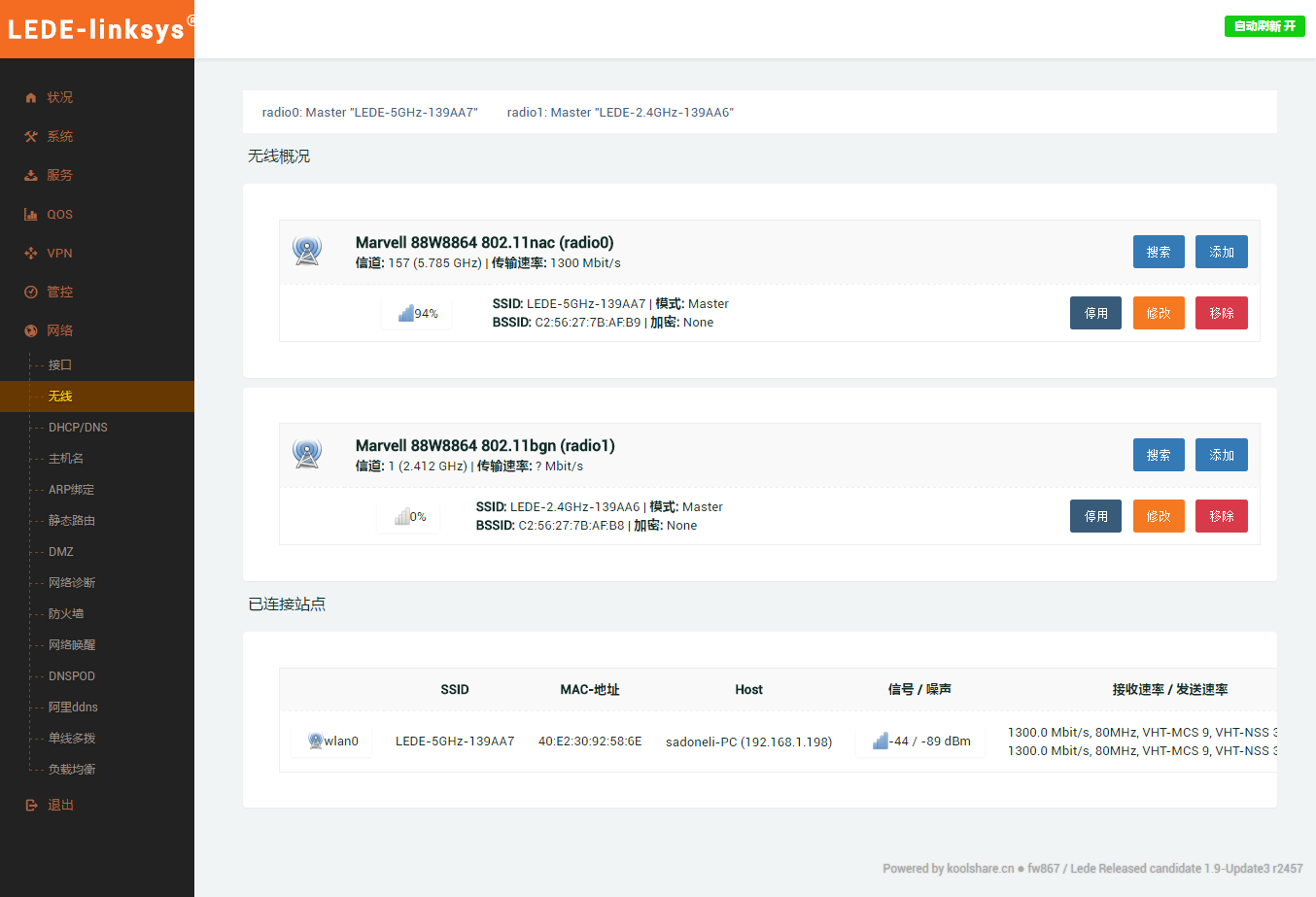
Task: Click the logout icon beside 退出
Action: 31,806
